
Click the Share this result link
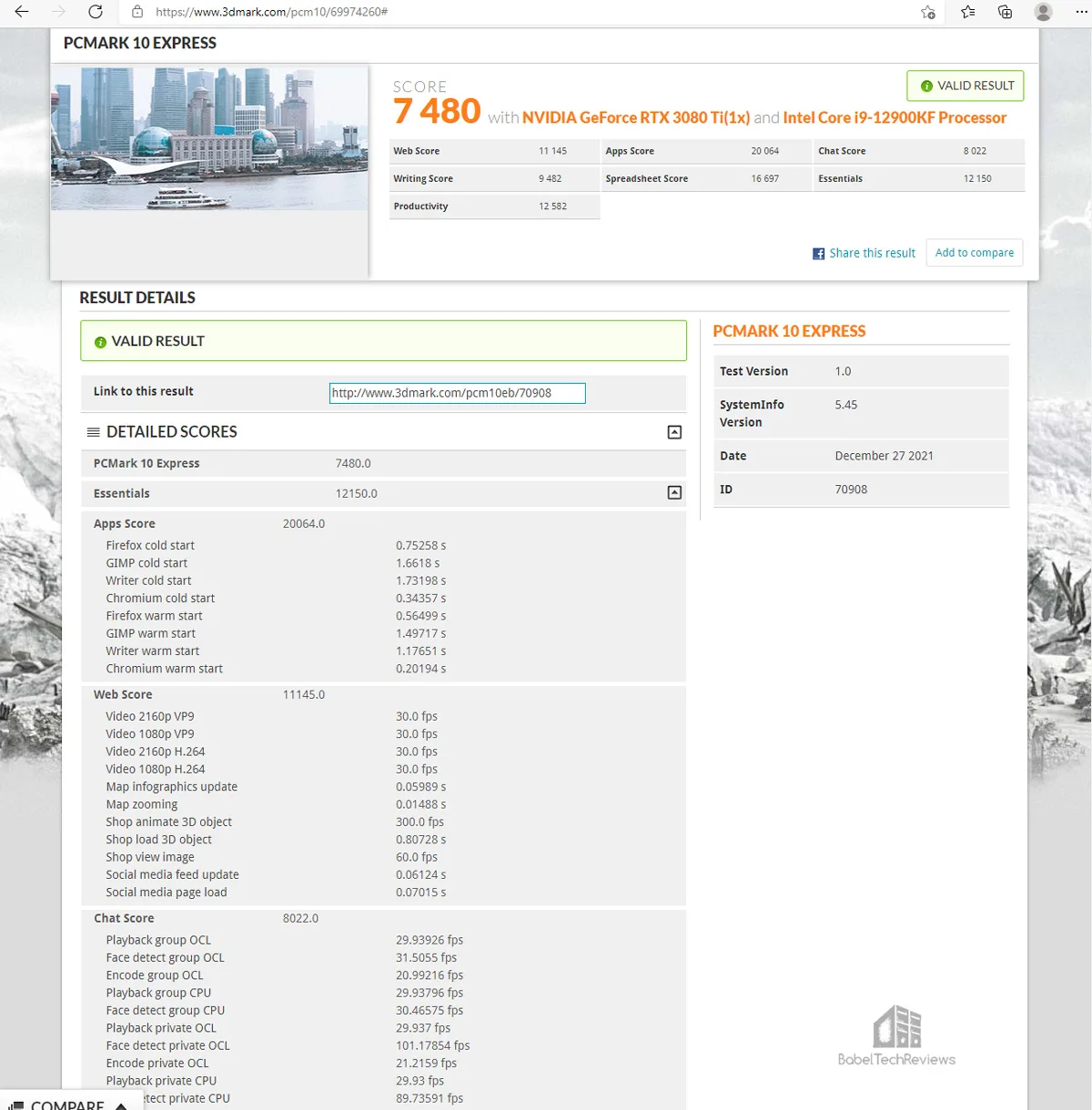(872, 253)
